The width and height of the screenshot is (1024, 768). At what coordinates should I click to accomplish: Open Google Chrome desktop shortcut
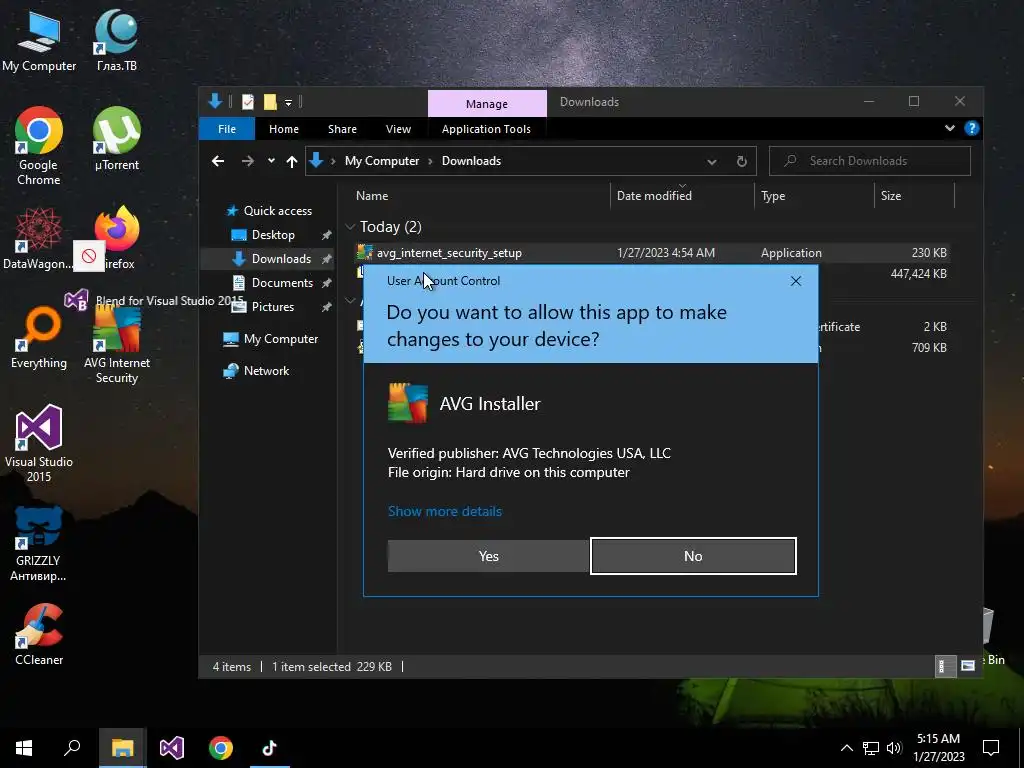point(39,146)
